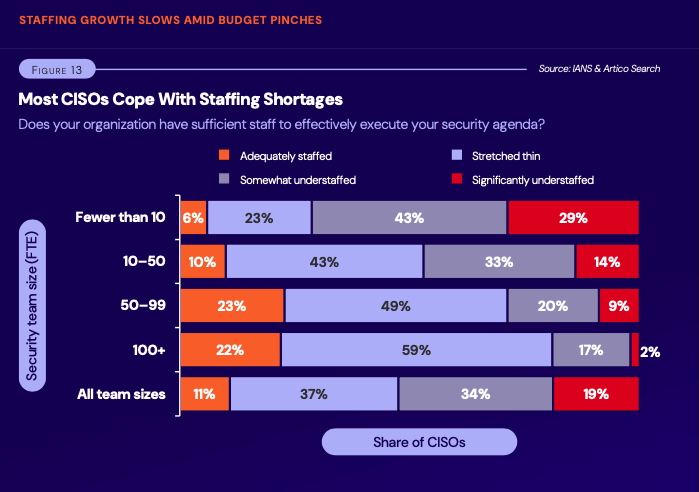
Task: Select the 29% red bar for Fewer than 10
Action: pos(573,217)
